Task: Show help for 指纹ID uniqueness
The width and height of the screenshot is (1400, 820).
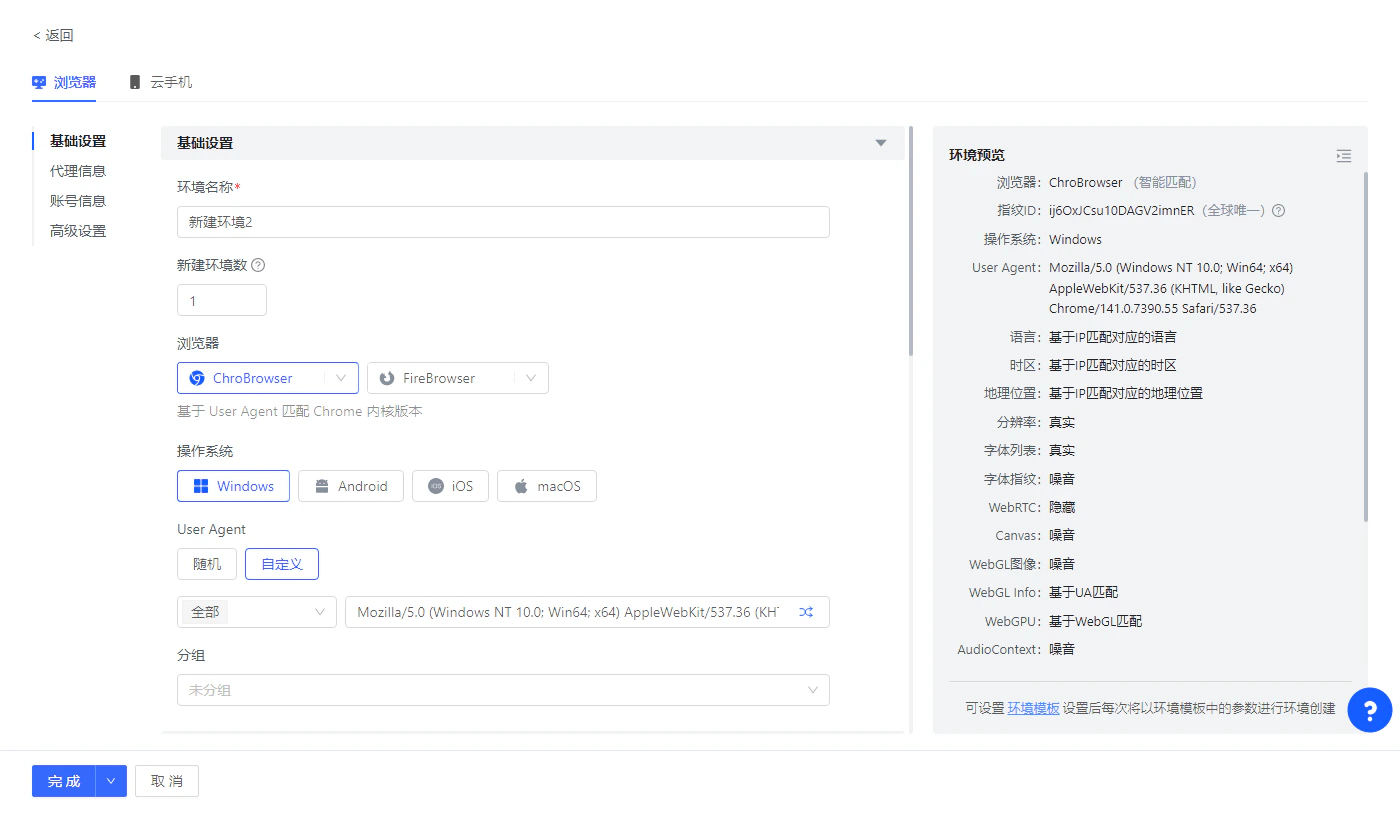Action: click(x=1278, y=211)
